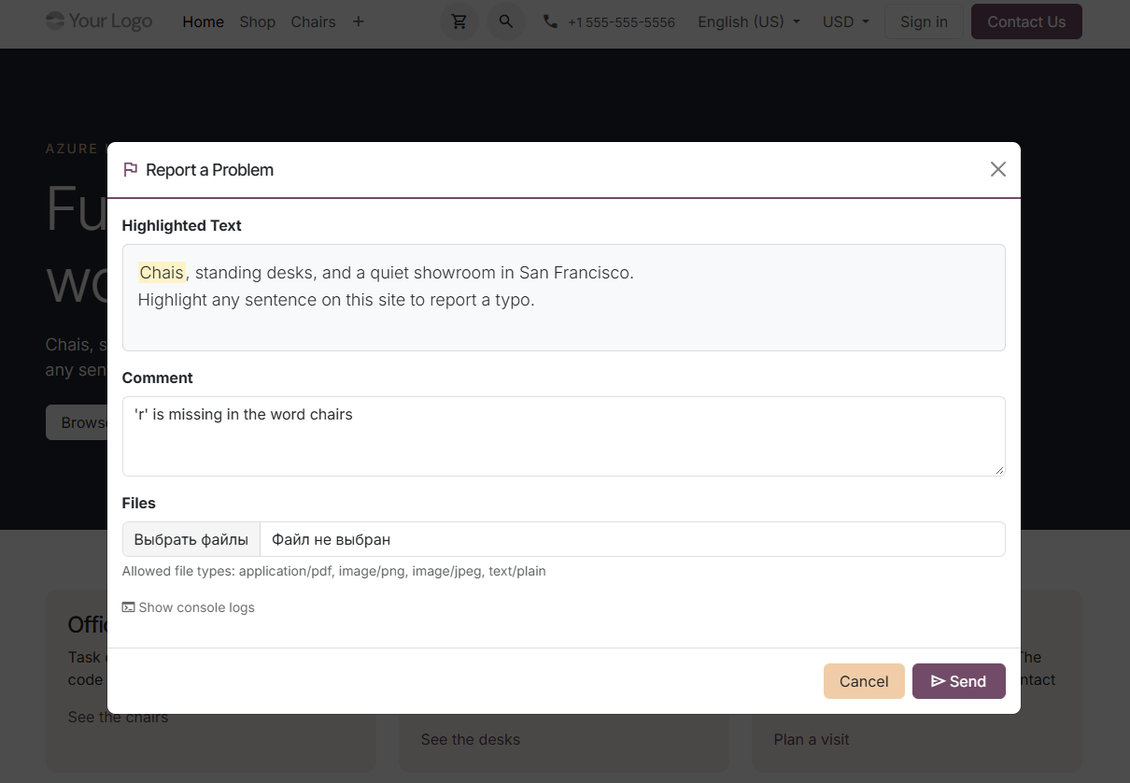The image size is (1130, 783).
Task: Click the highlighted word Chais
Action: [x=162, y=273]
